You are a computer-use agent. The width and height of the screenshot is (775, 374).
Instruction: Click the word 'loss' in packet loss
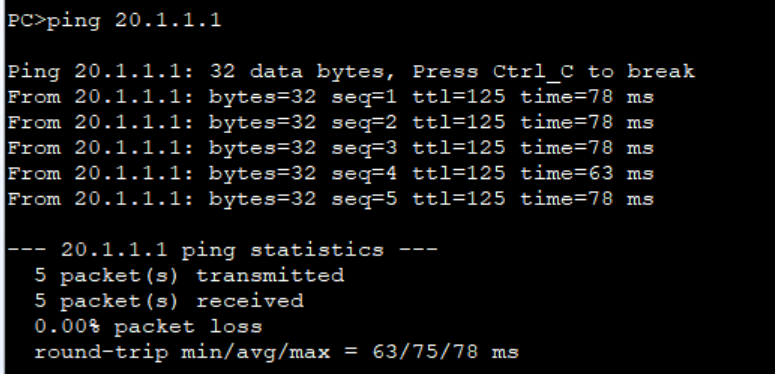click(x=236, y=327)
